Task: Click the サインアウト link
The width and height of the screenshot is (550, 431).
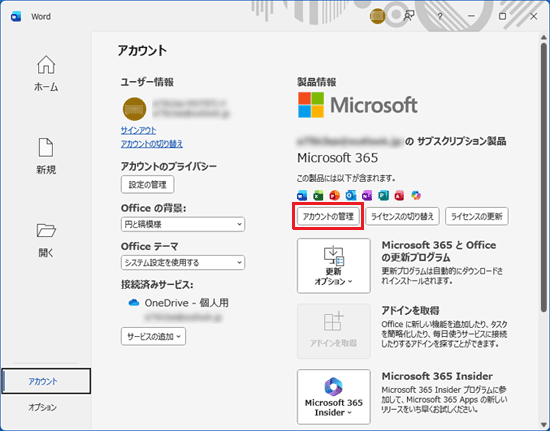Action: [x=139, y=130]
